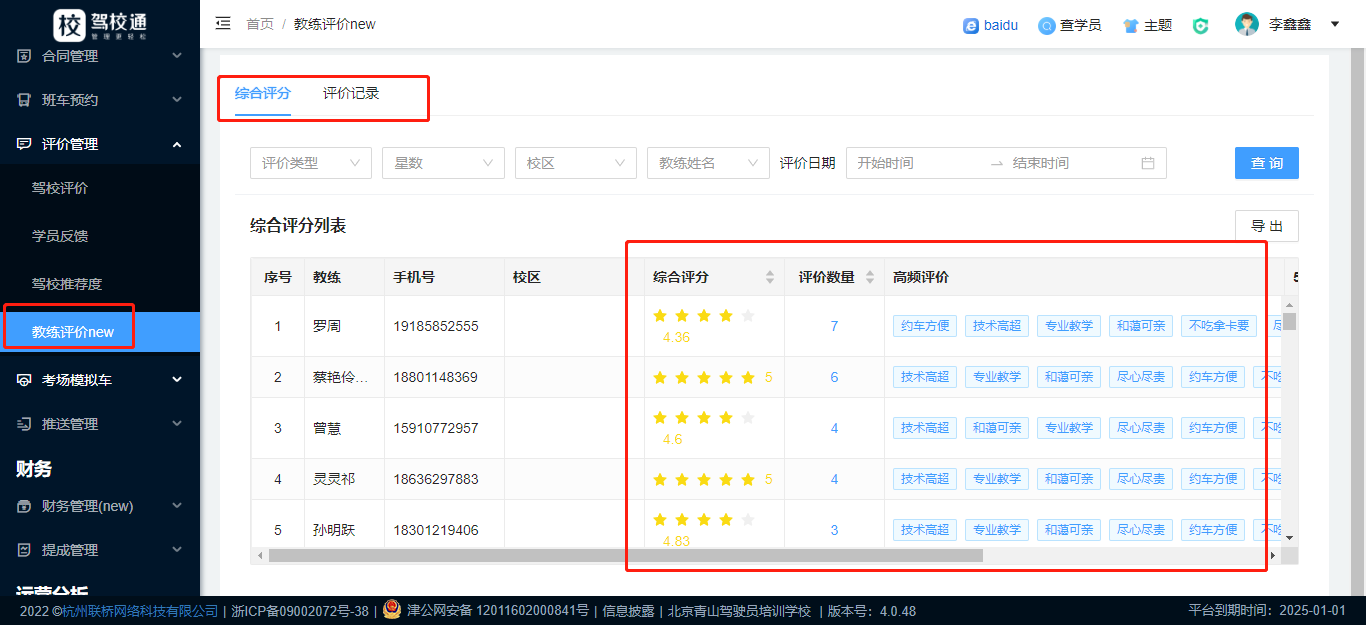
Task: Open the 主题 theme shirt icon
Action: tap(1131, 25)
